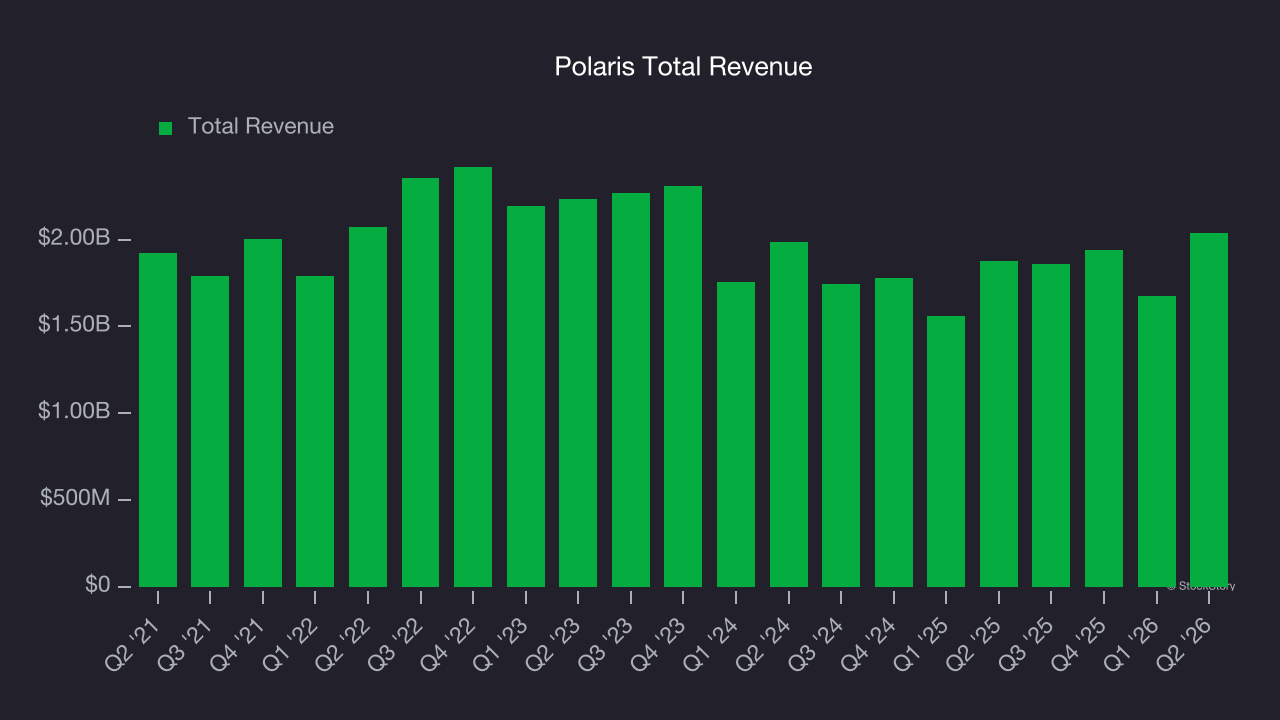Click the green Total Revenue legend swatch
Viewport: 1280px width, 720px height.
pos(166,128)
